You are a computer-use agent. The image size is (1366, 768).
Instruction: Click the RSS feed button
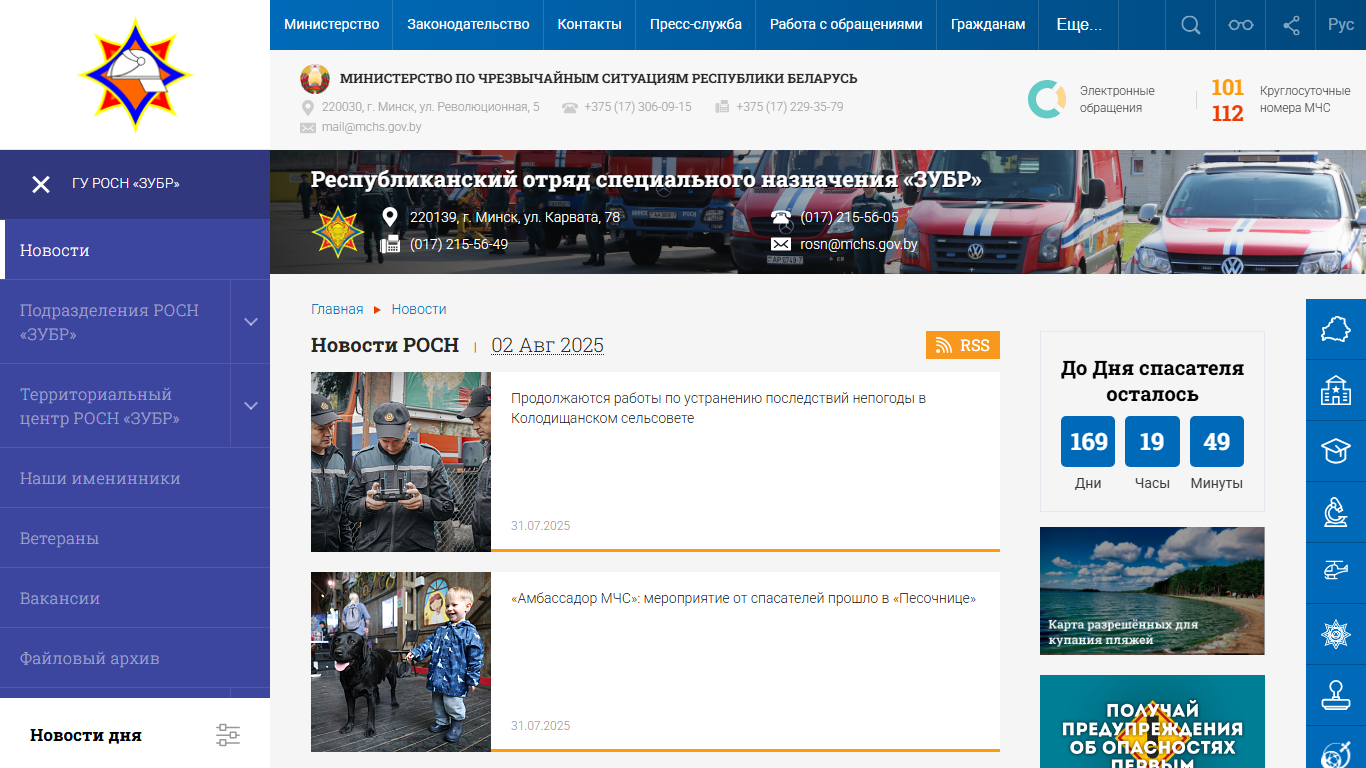pyautogui.click(x=963, y=345)
